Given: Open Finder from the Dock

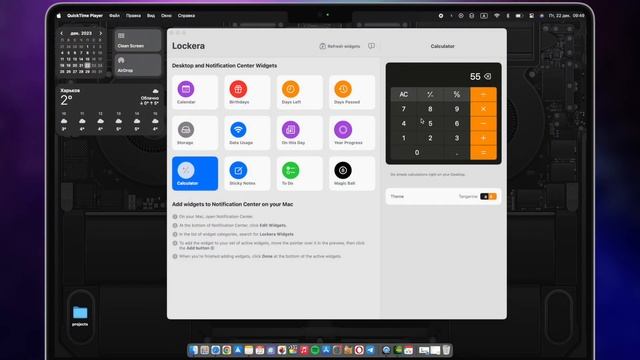Looking at the screenshot, I should [x=193, y=350].
